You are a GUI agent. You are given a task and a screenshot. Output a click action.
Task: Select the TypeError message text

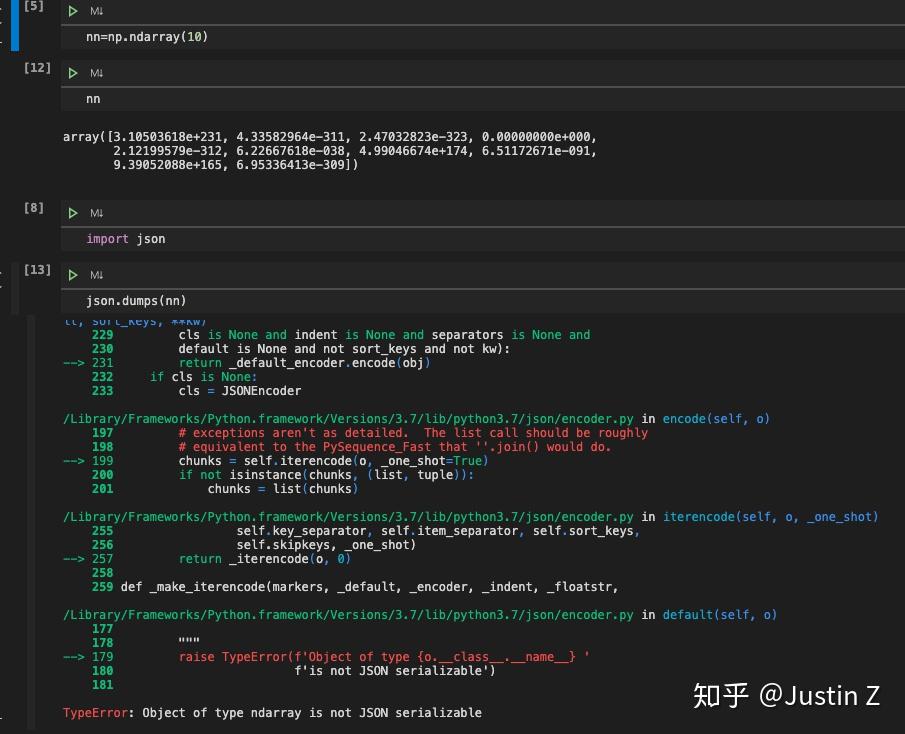click(270, 712)
